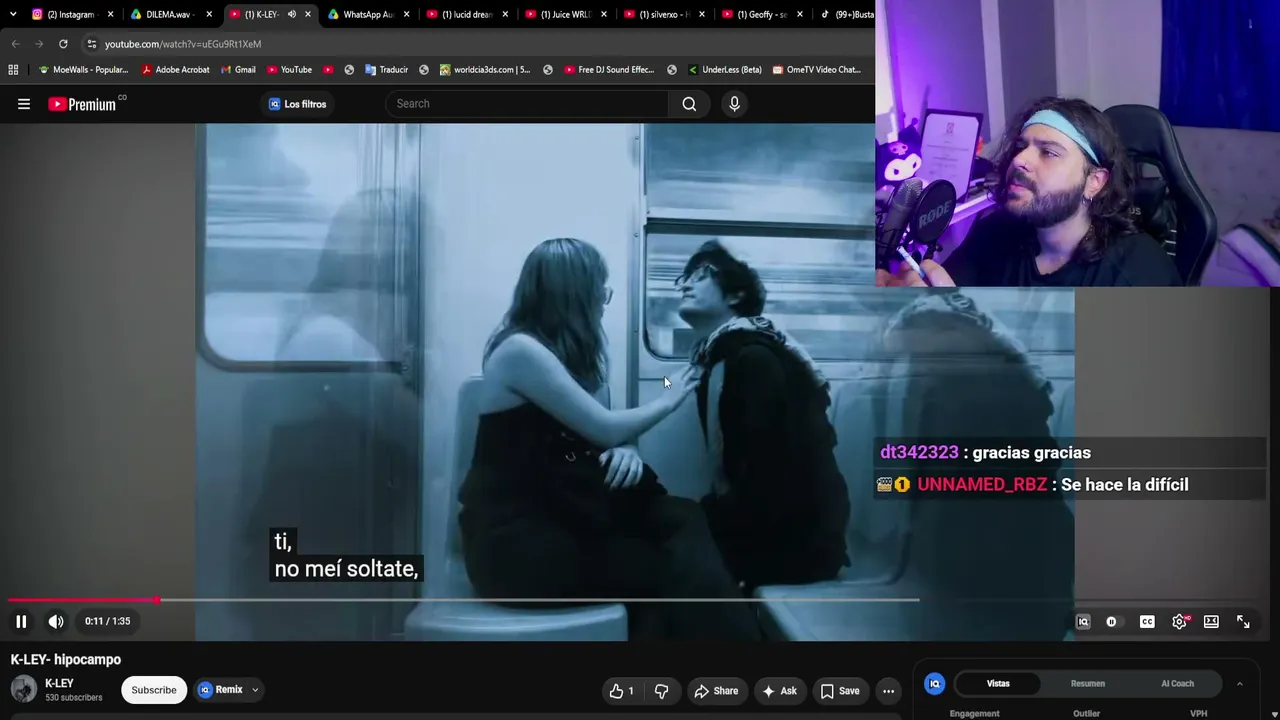Screen dimensions: 1280x720
Task: Mute the video player volume
Action: [x=56, y=621]
